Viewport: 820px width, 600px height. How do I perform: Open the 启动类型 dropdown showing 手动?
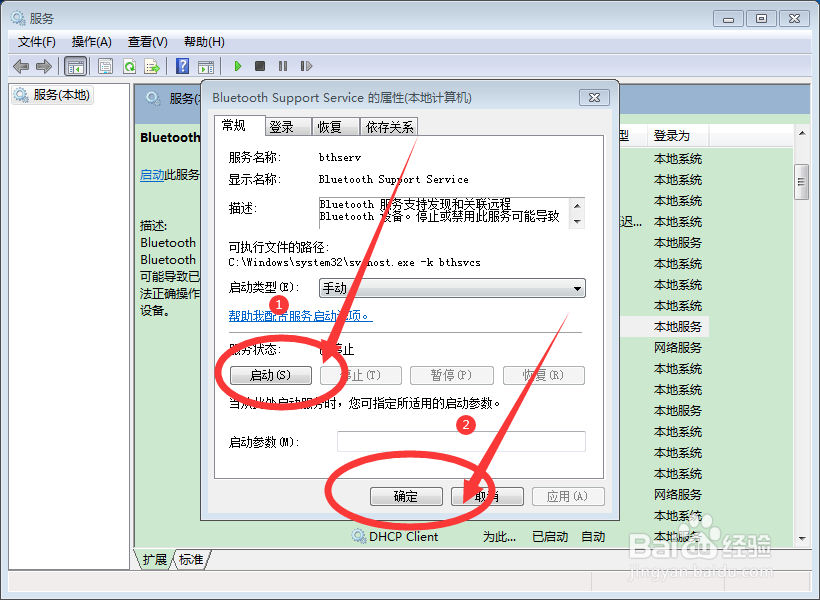pos(452,288)
